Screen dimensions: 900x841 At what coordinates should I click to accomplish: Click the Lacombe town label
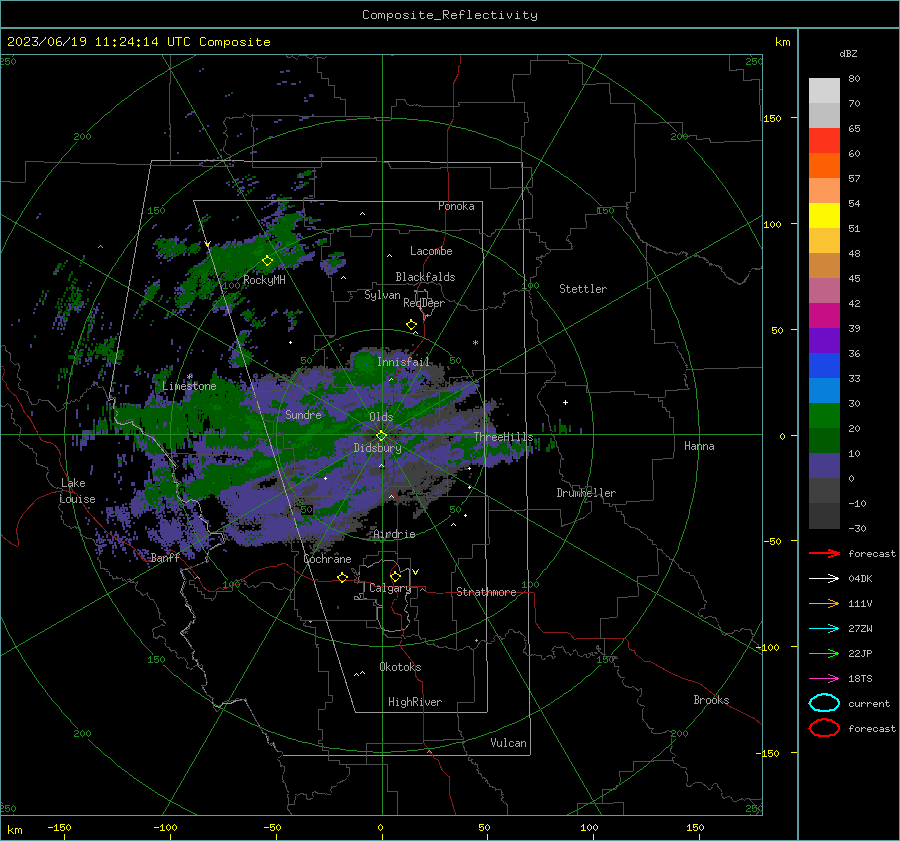[431, 251]
